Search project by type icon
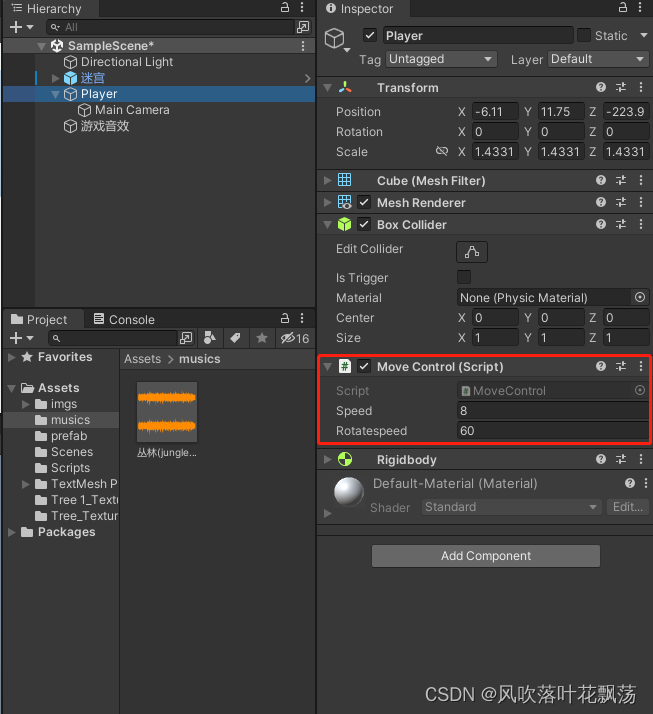653x714 pixels. 209,338
